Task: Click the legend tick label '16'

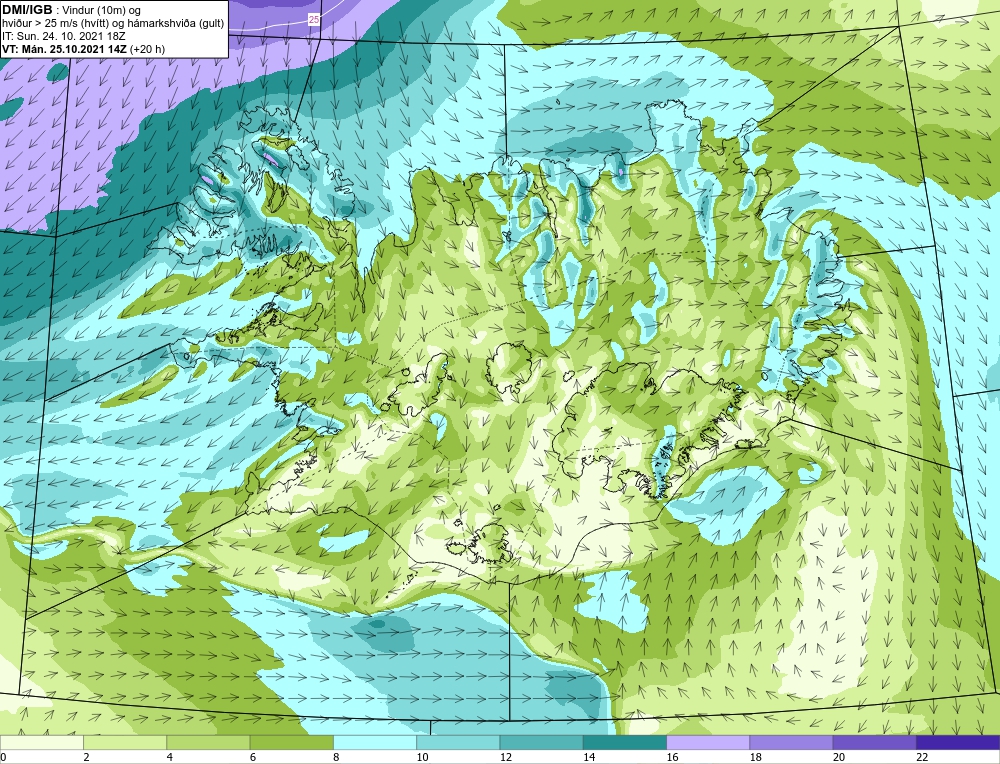Action: click(672, 757)
